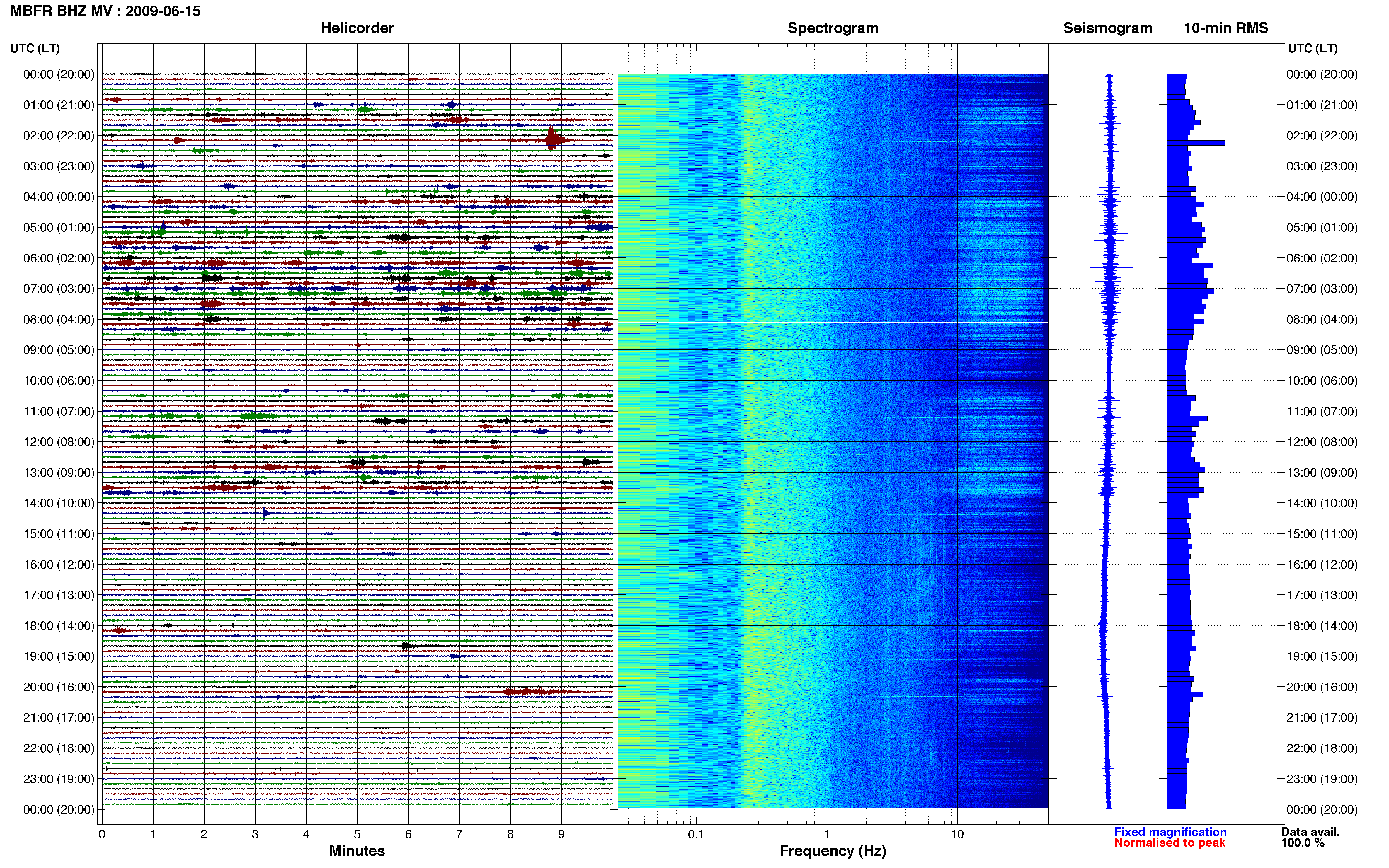Select the 10-min RMS panel heading

1226,28
